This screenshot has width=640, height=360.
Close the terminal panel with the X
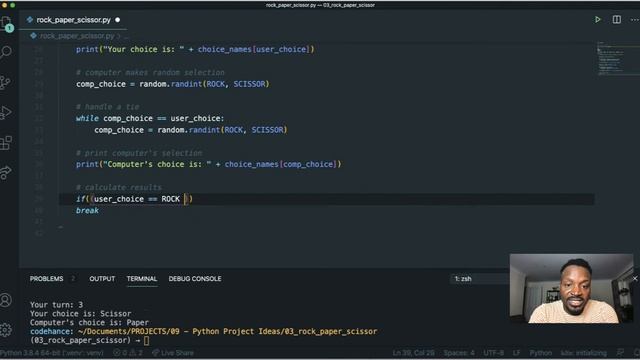click(635, 278)
